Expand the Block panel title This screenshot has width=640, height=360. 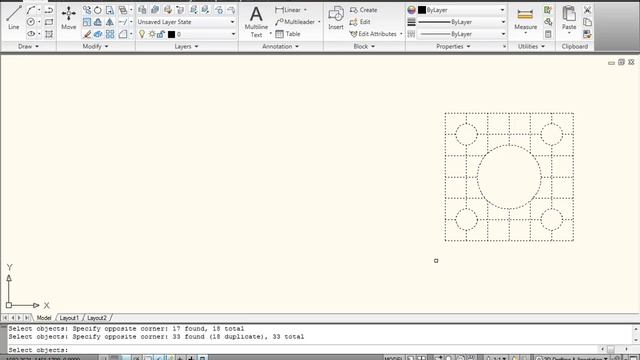(x=364, y=47)
